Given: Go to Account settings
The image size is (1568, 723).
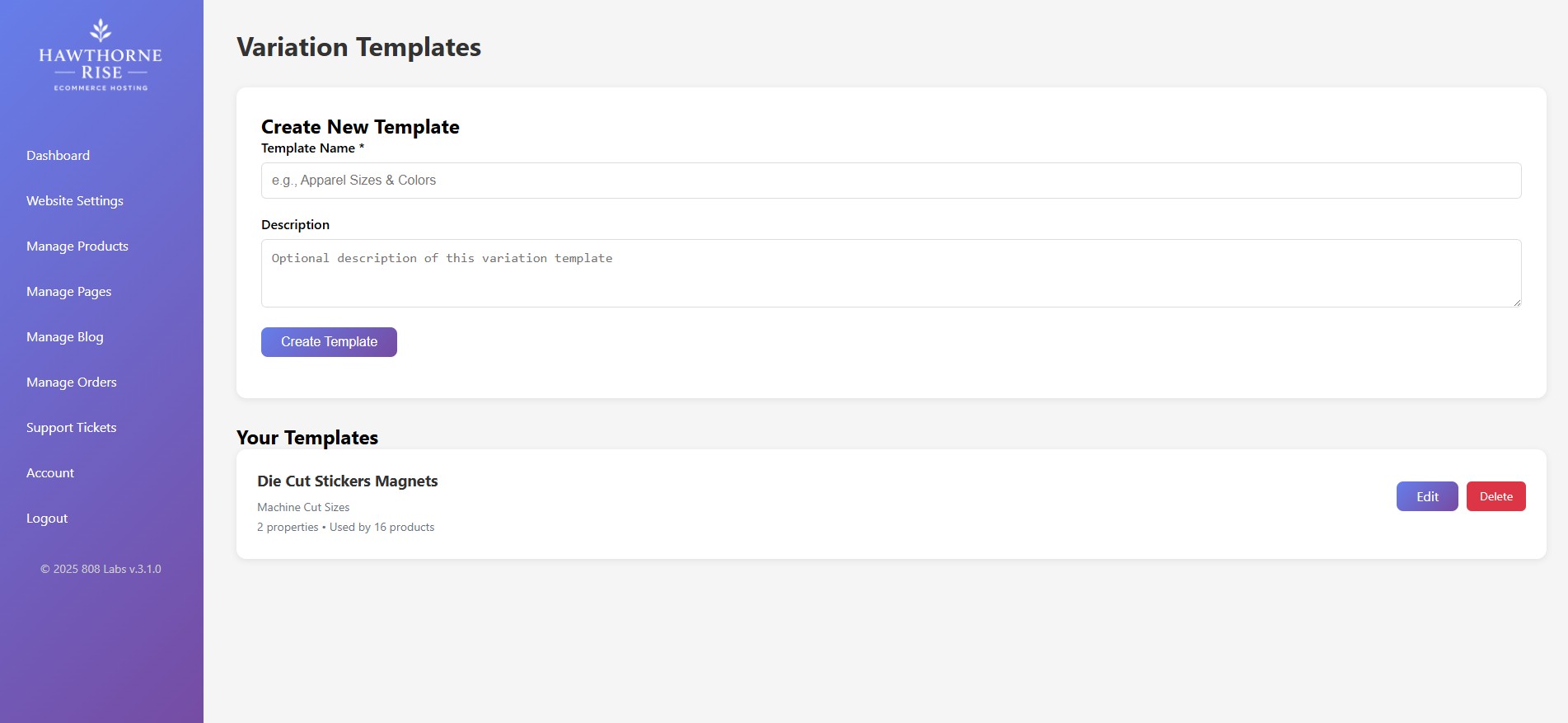Looking at the screenshot, I should [49, 472].
